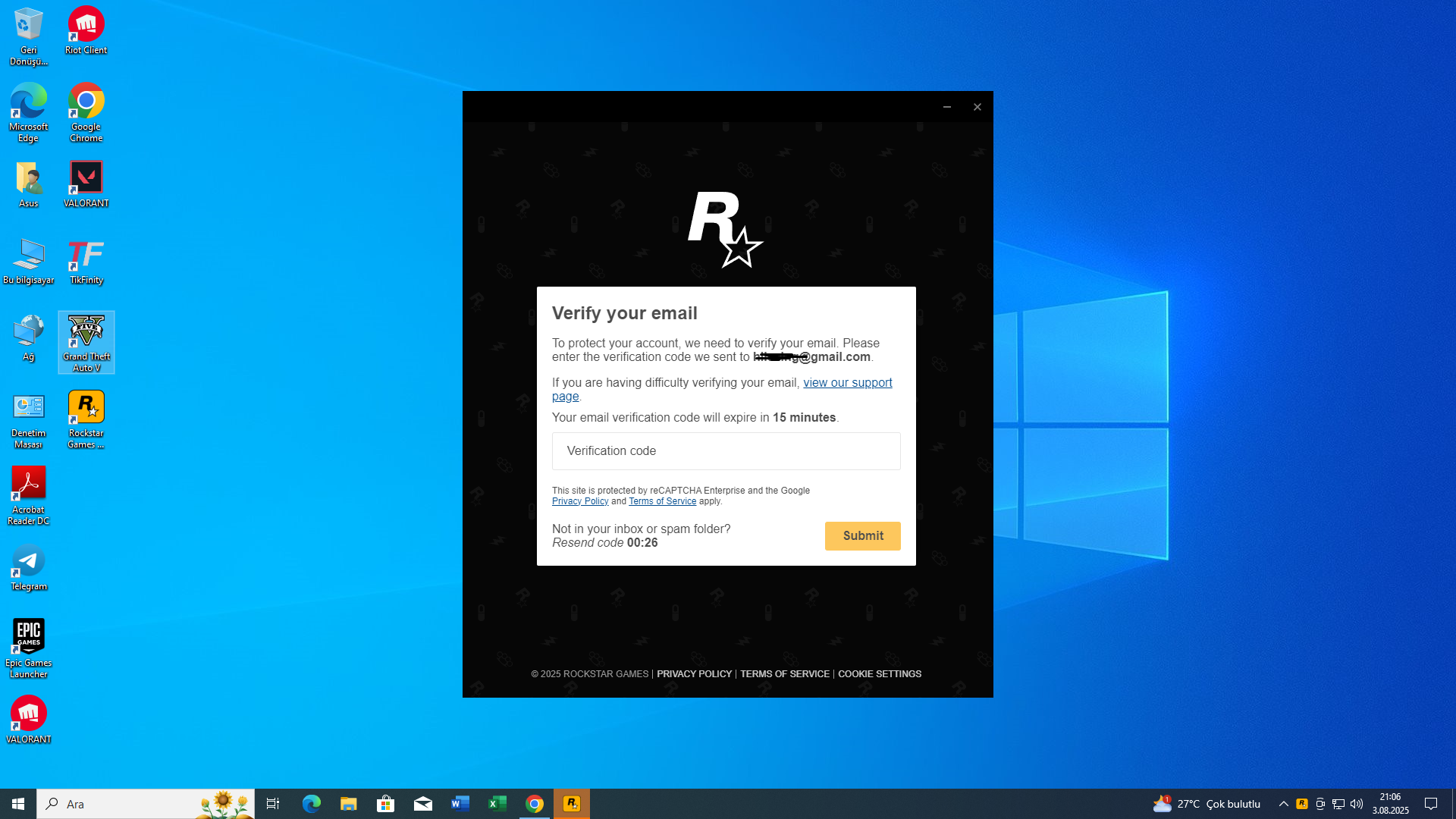Open the Windows Start menu
1456x819 pixels.
[18, 804]
